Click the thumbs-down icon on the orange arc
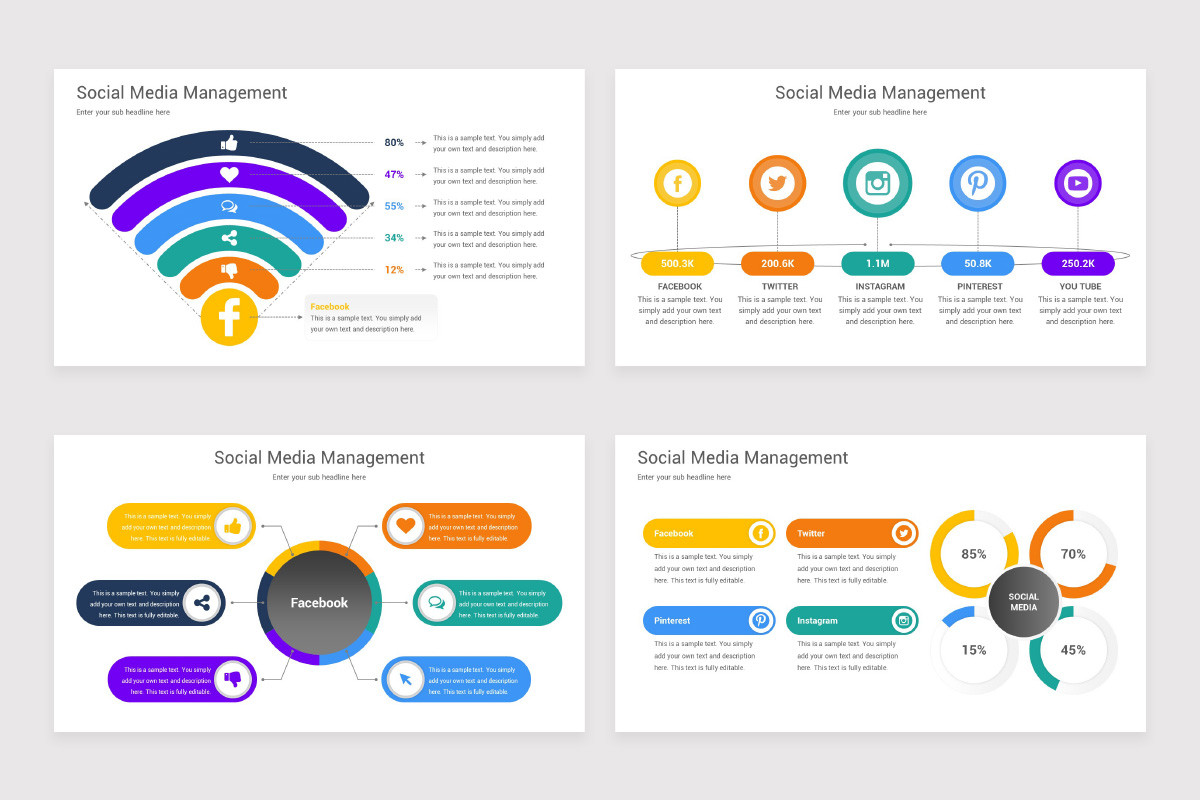 coord(229,270)
